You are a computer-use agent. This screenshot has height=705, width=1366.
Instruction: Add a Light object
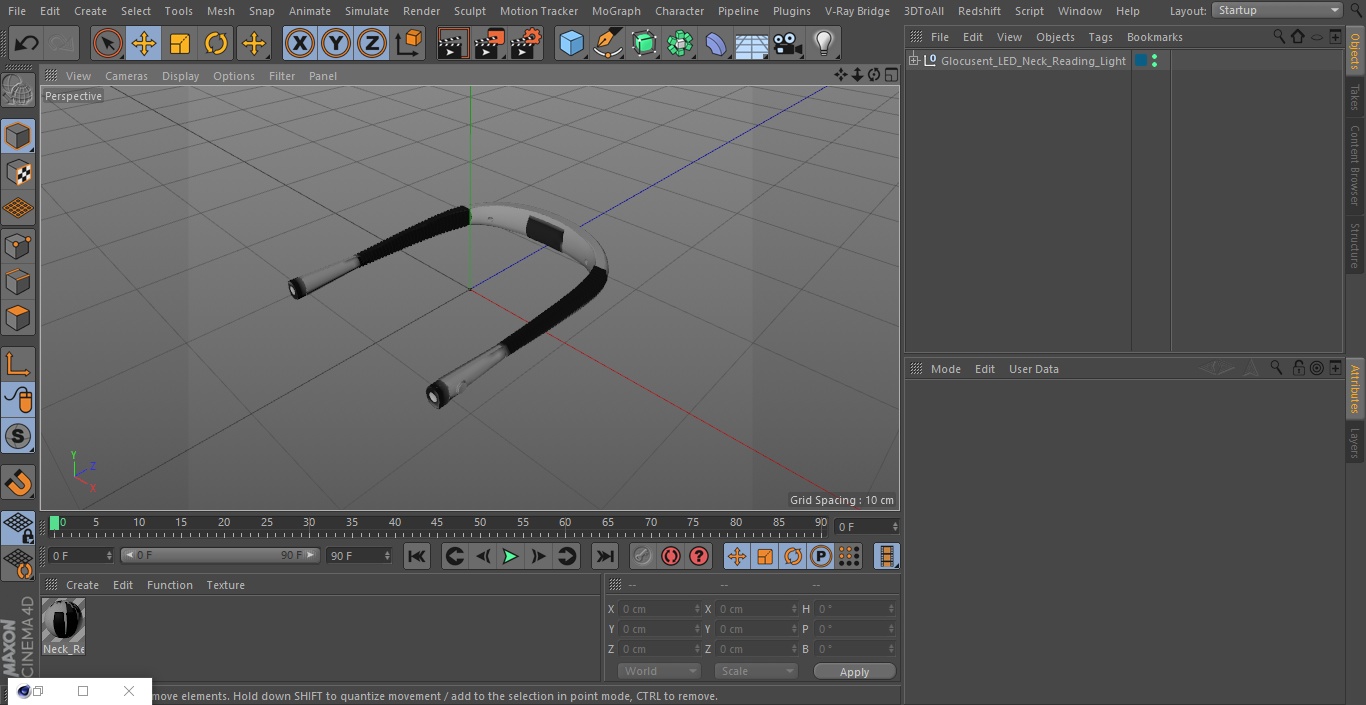(824, 44)
